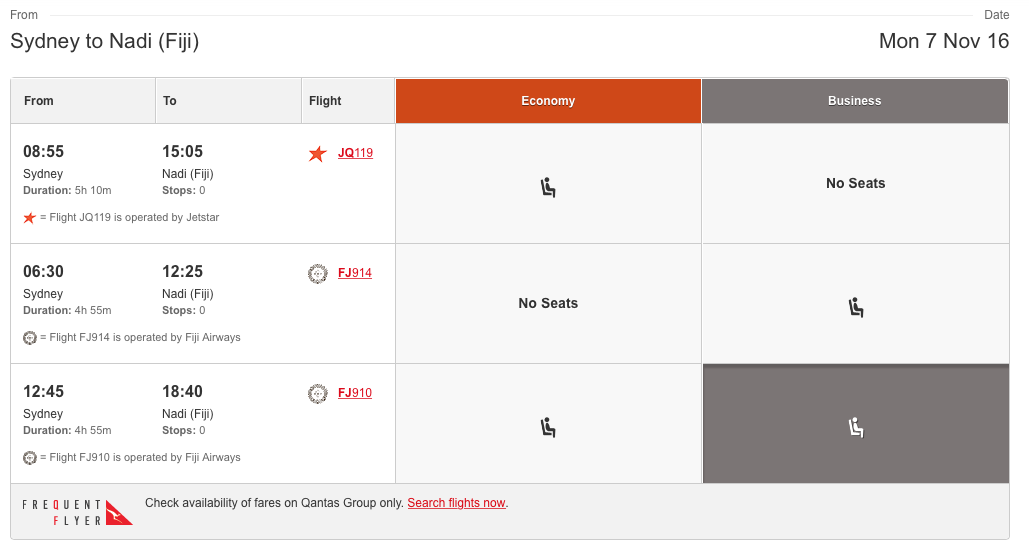The width and height of the screenshot is (1029, 548).
Task: Click Jetstar star icon beside JQ119
Action: [x=318, y=154]
